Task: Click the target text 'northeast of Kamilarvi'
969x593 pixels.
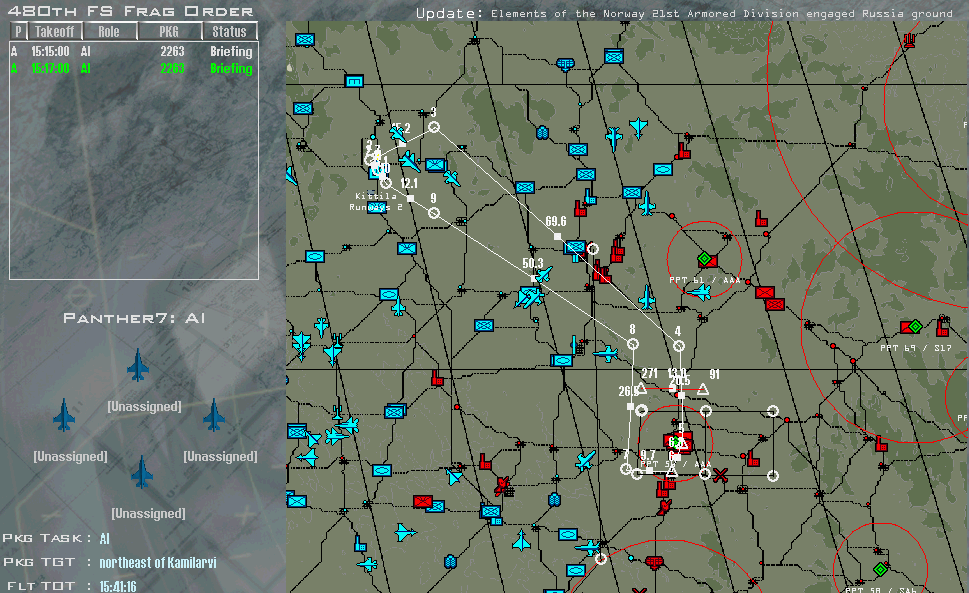Action: pyautogui.click(x=158, y=563)
